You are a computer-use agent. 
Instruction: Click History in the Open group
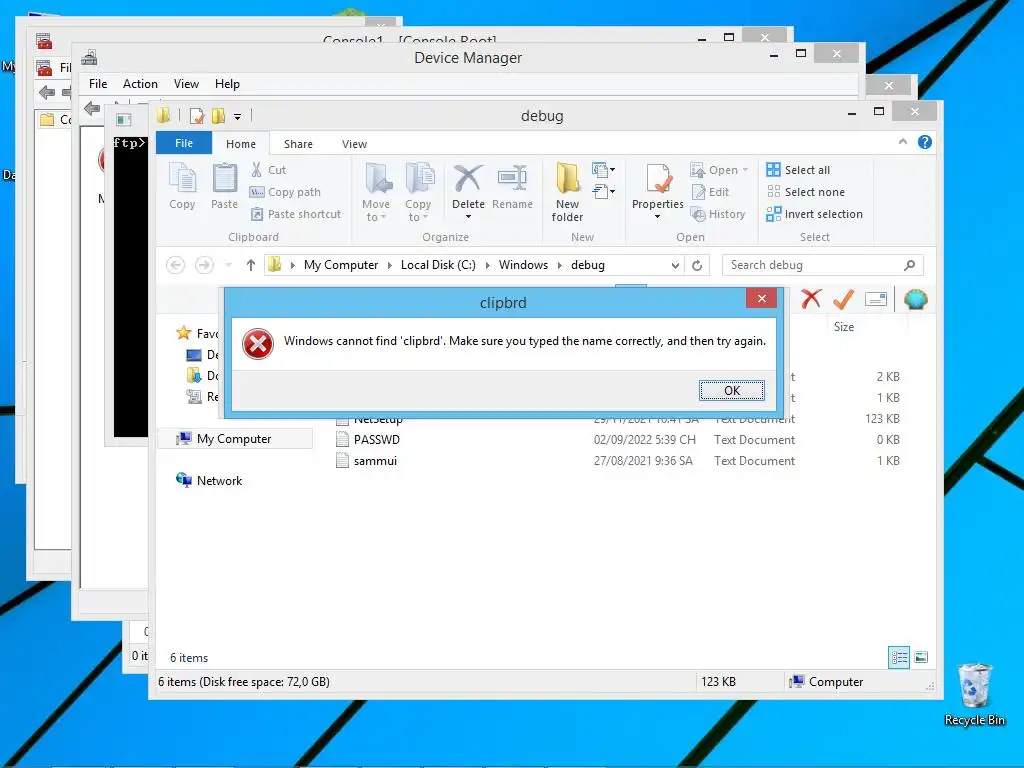pyautogui.click(x=718, y=214)
